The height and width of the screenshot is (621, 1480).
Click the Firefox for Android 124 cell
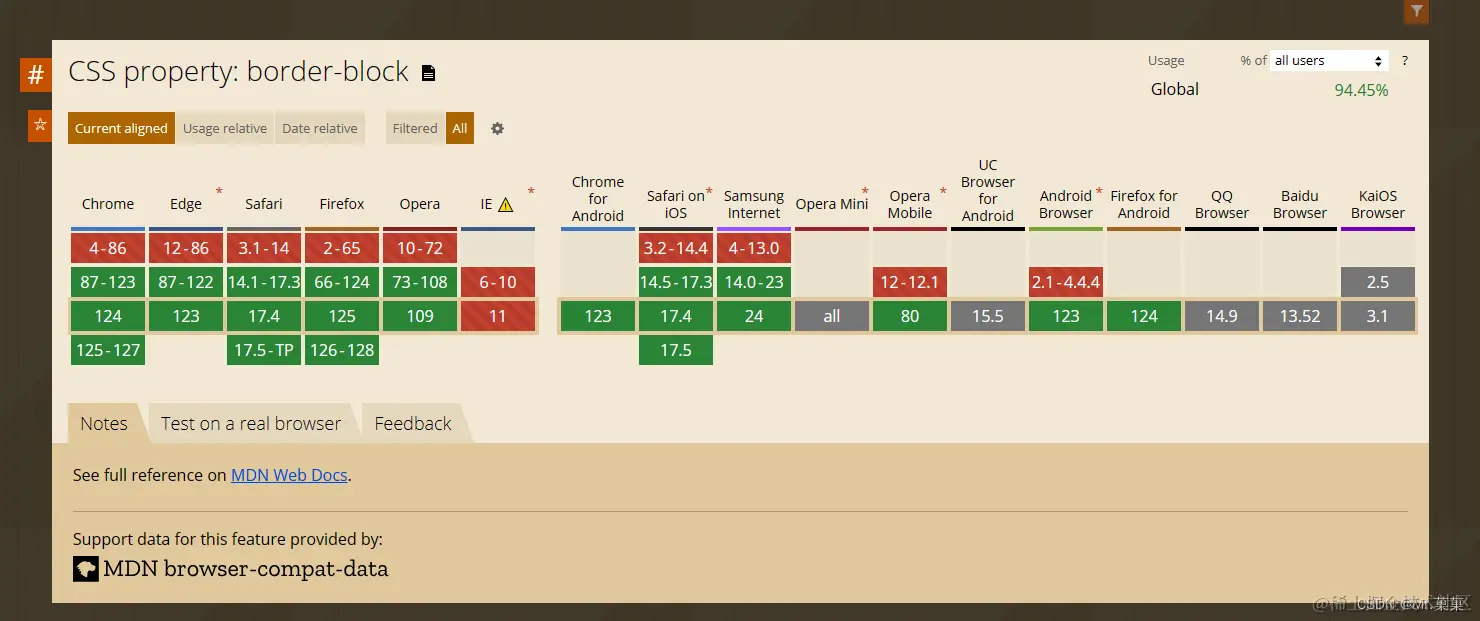click(x=1144, y=316)
